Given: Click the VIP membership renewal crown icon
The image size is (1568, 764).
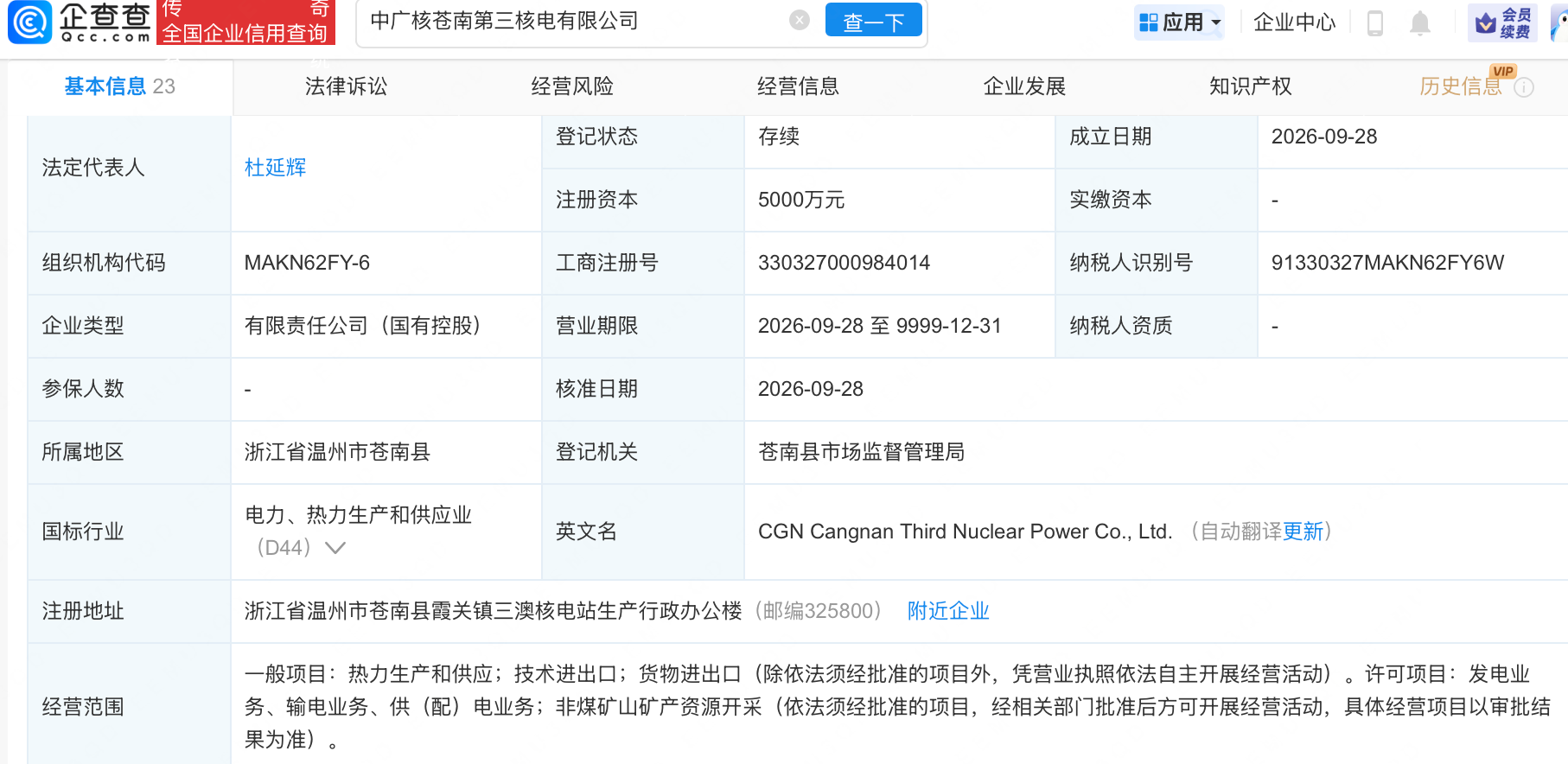Looking at the screenshot, I should pos(1486,22).
